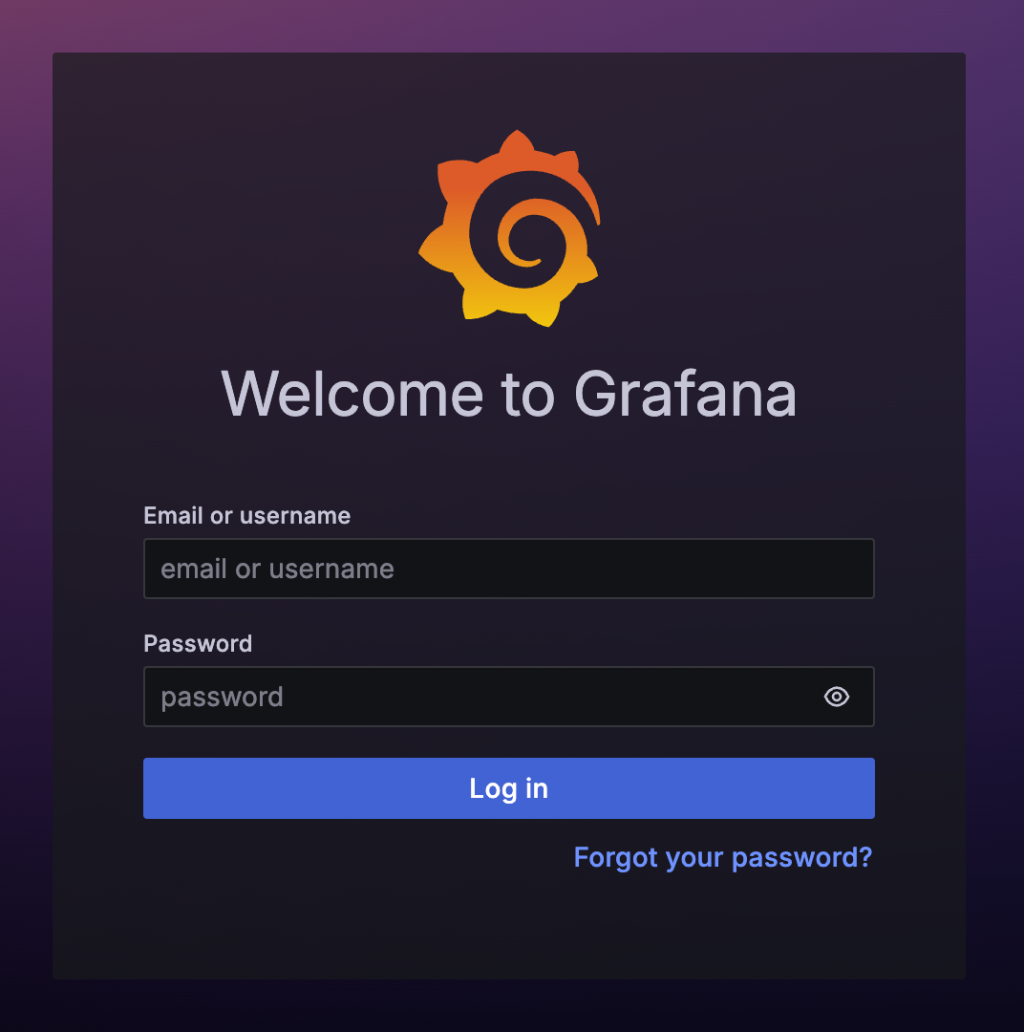Click the blue Log in button

point(509,788)
